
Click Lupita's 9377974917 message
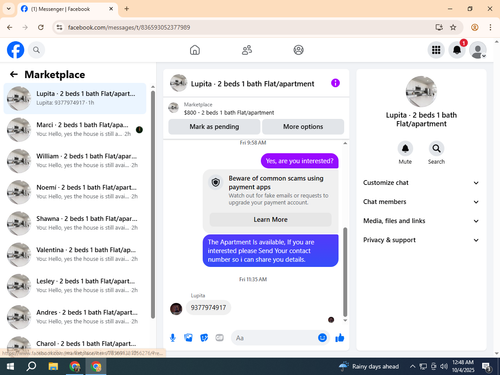208,308
